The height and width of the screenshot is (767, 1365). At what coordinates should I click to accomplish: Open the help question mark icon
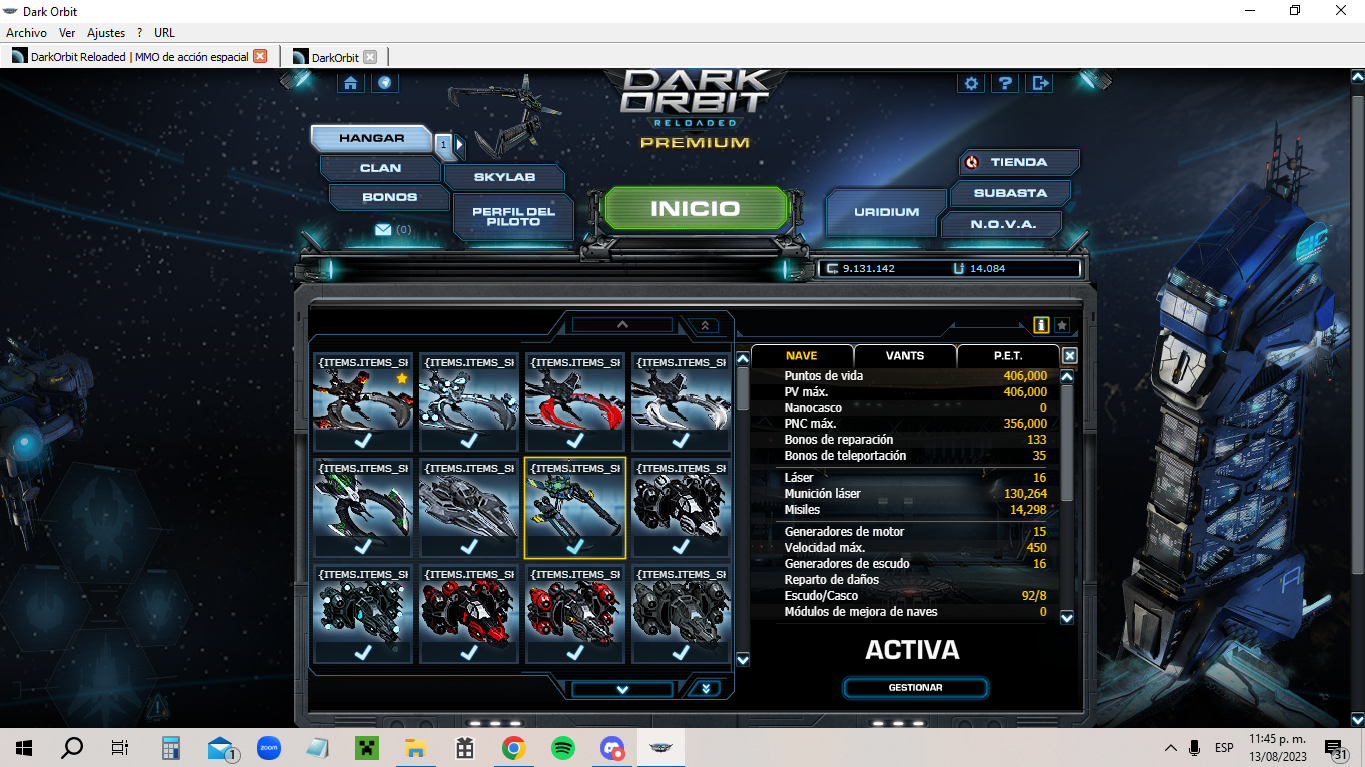coord(1005,83)
